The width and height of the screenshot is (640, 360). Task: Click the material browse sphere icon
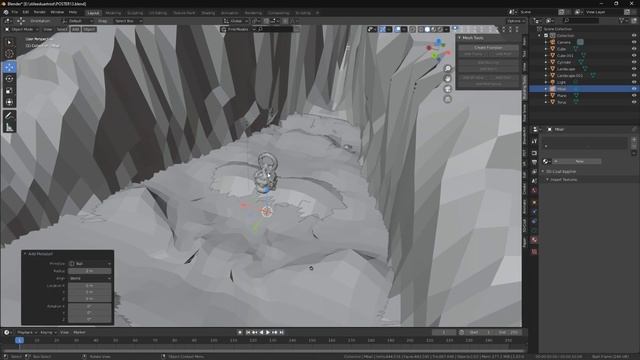point(546,162)
